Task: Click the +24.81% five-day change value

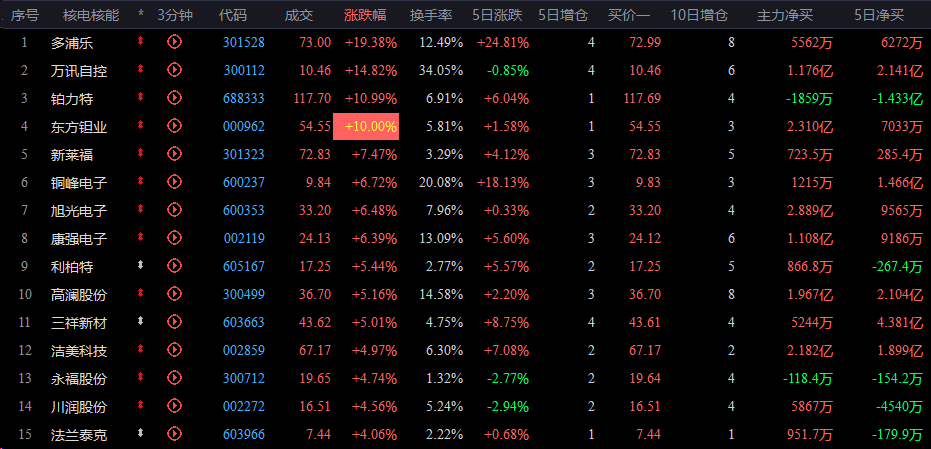Action: click(x=502, y=42)
